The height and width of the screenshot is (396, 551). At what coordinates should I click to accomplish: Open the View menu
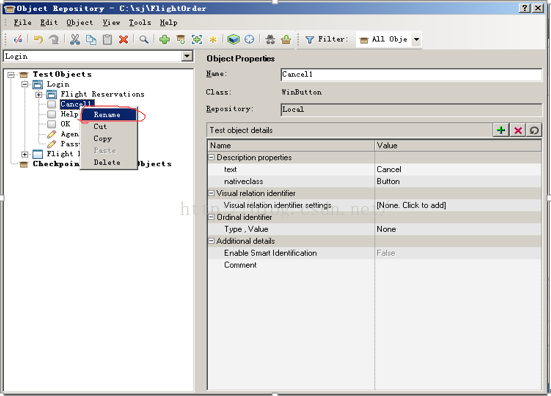(111, 22)
